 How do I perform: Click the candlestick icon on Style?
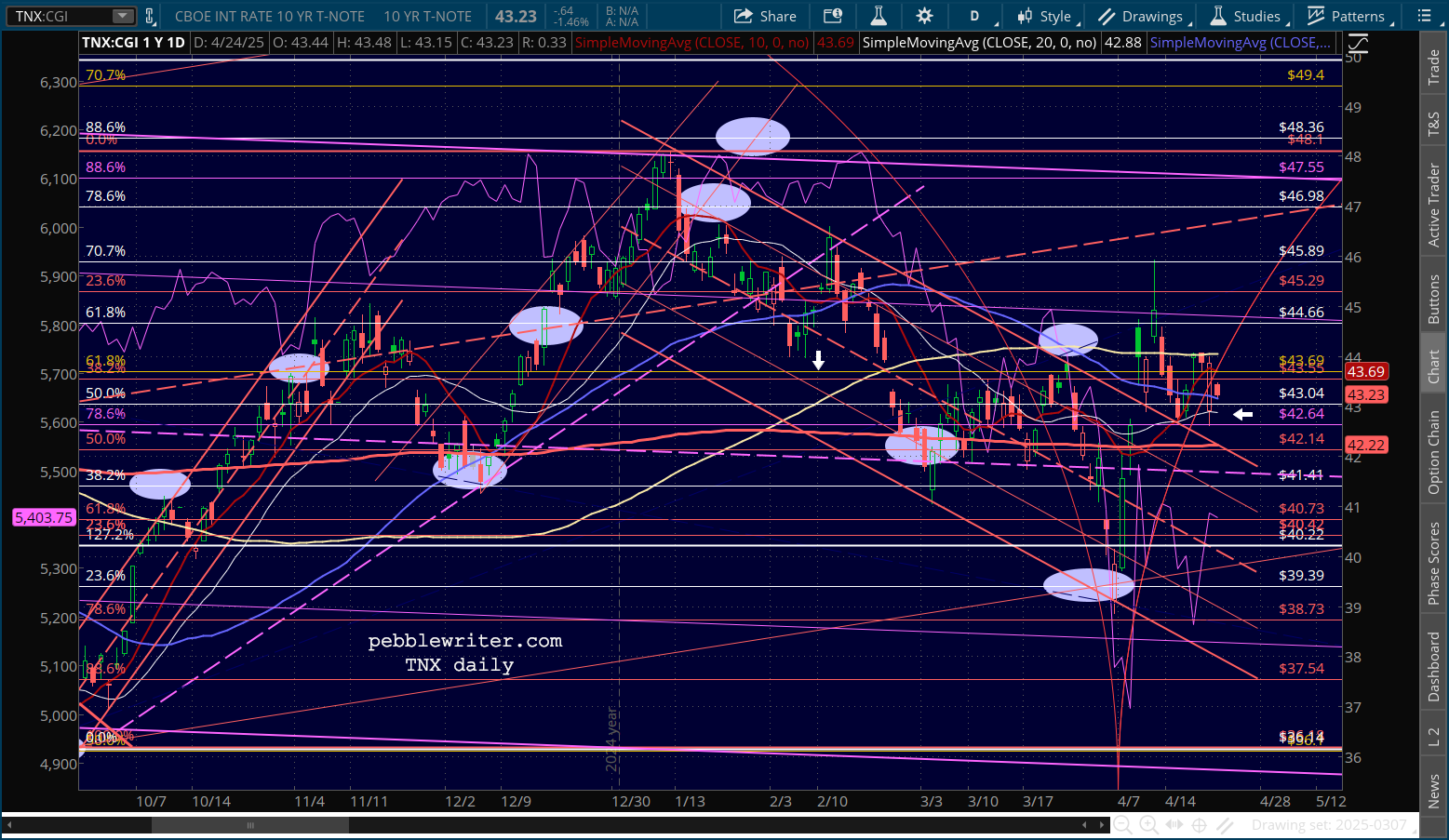coord(1025,16)
